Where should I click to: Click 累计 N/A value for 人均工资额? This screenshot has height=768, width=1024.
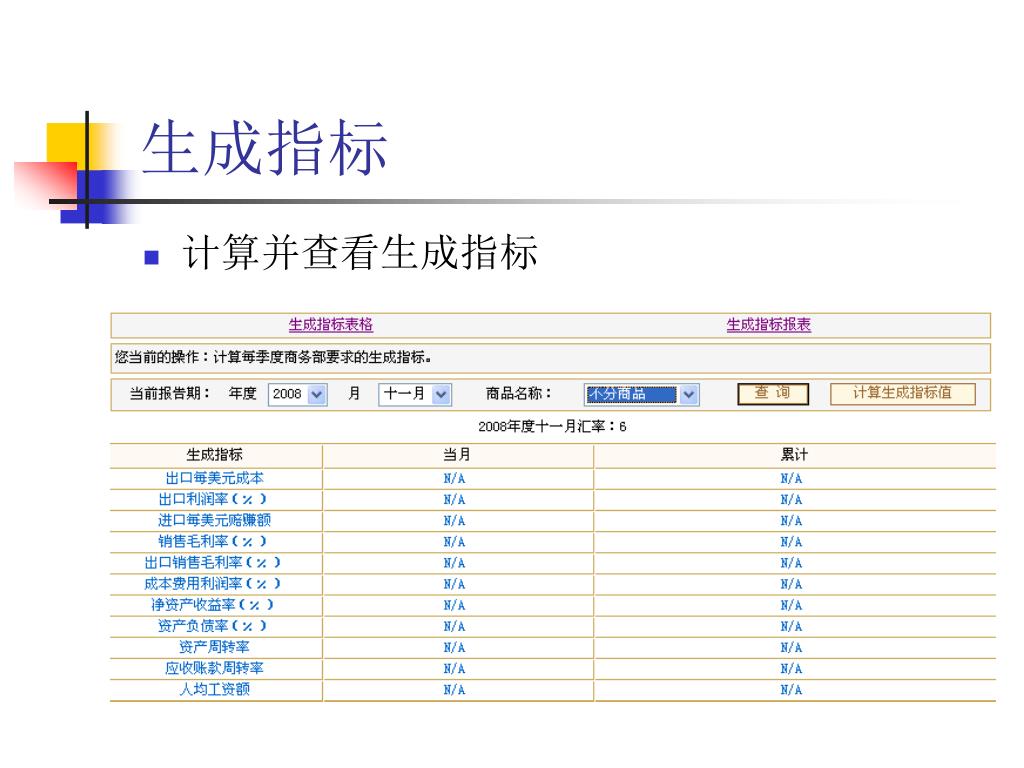click(792, 690)
